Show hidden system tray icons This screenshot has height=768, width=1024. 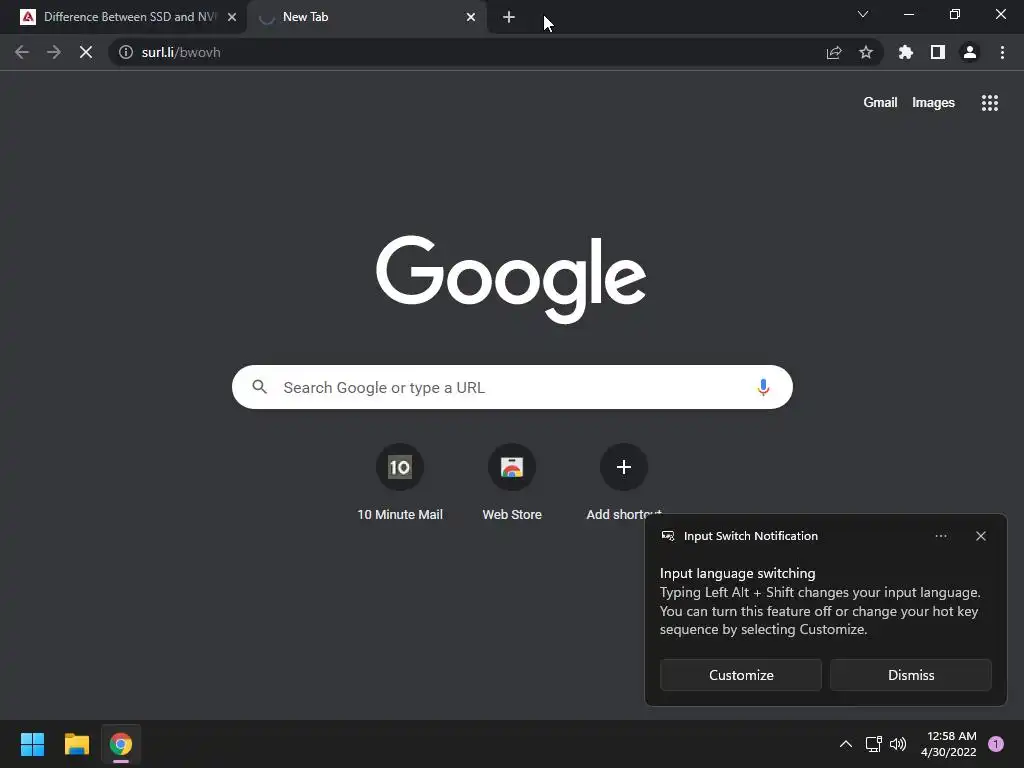click(x=846, y=744)
